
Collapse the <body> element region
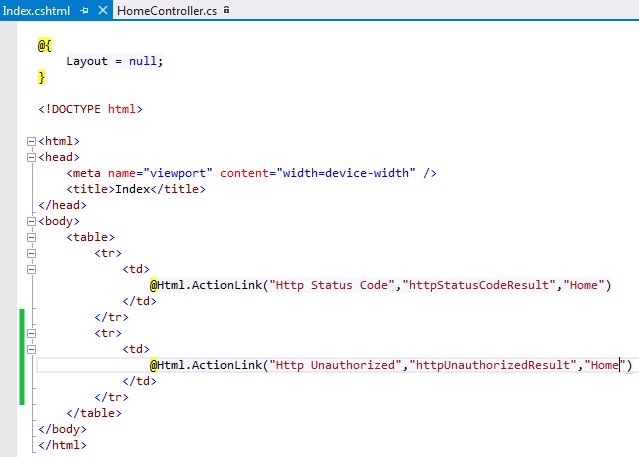[x=31, y=221]
